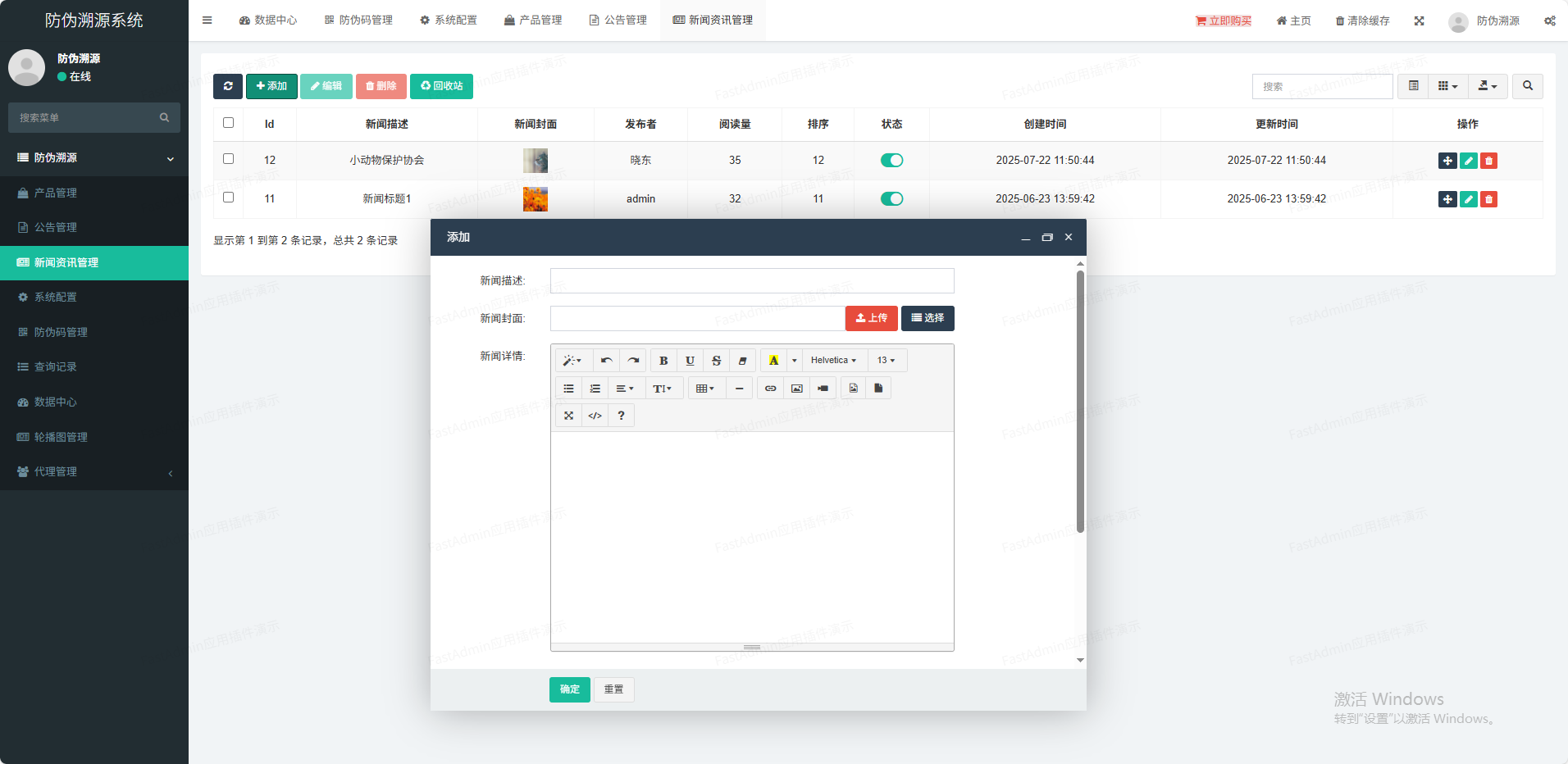The width and height of the screenshot is (1568, 764).
Task: Click the yellow font highlight color swatch
Action: [x=773, y=361]
